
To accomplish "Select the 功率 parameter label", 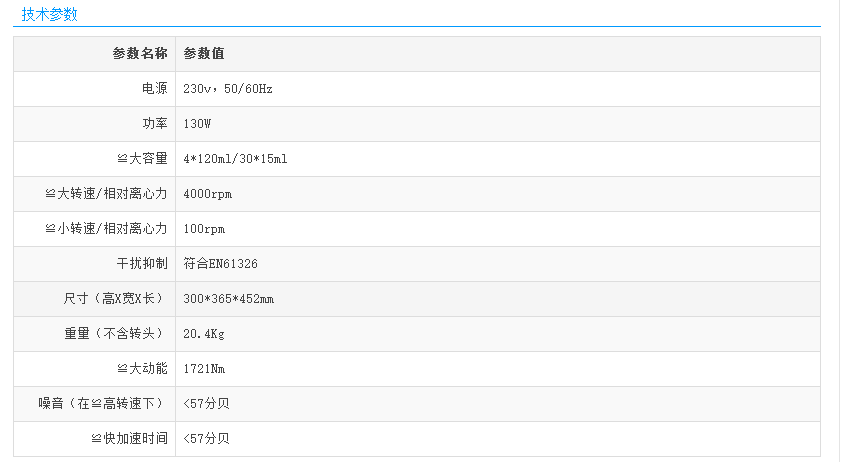I will (x=154, y=124).
